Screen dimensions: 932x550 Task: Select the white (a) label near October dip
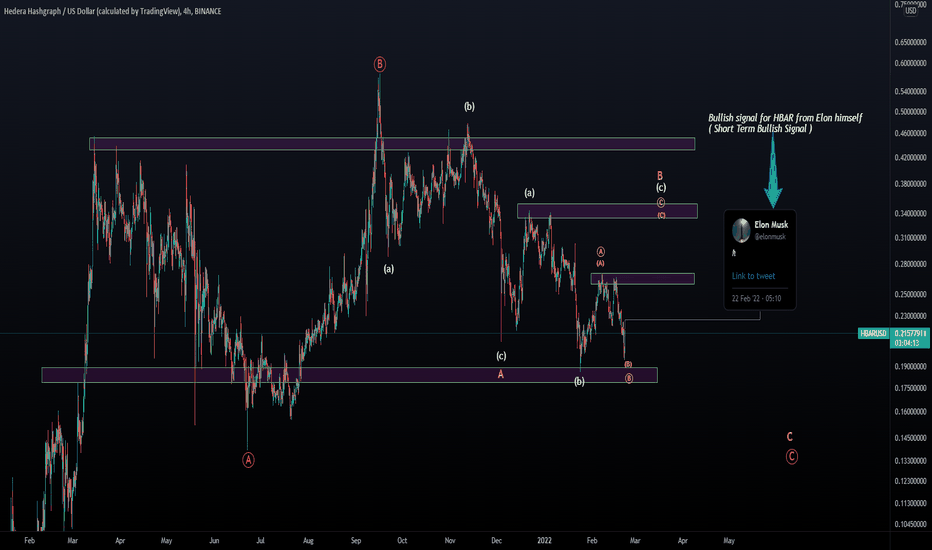point(388,269)
